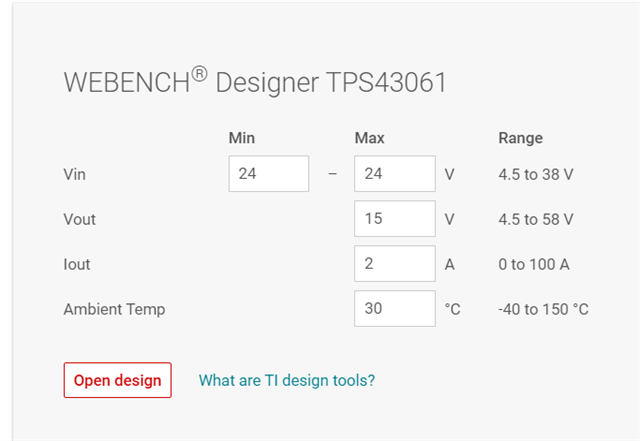Click the °C unit beside Ambient Temp
Image resolution: width=640 pixels, height=441 pixels.
tap(453, 309)
